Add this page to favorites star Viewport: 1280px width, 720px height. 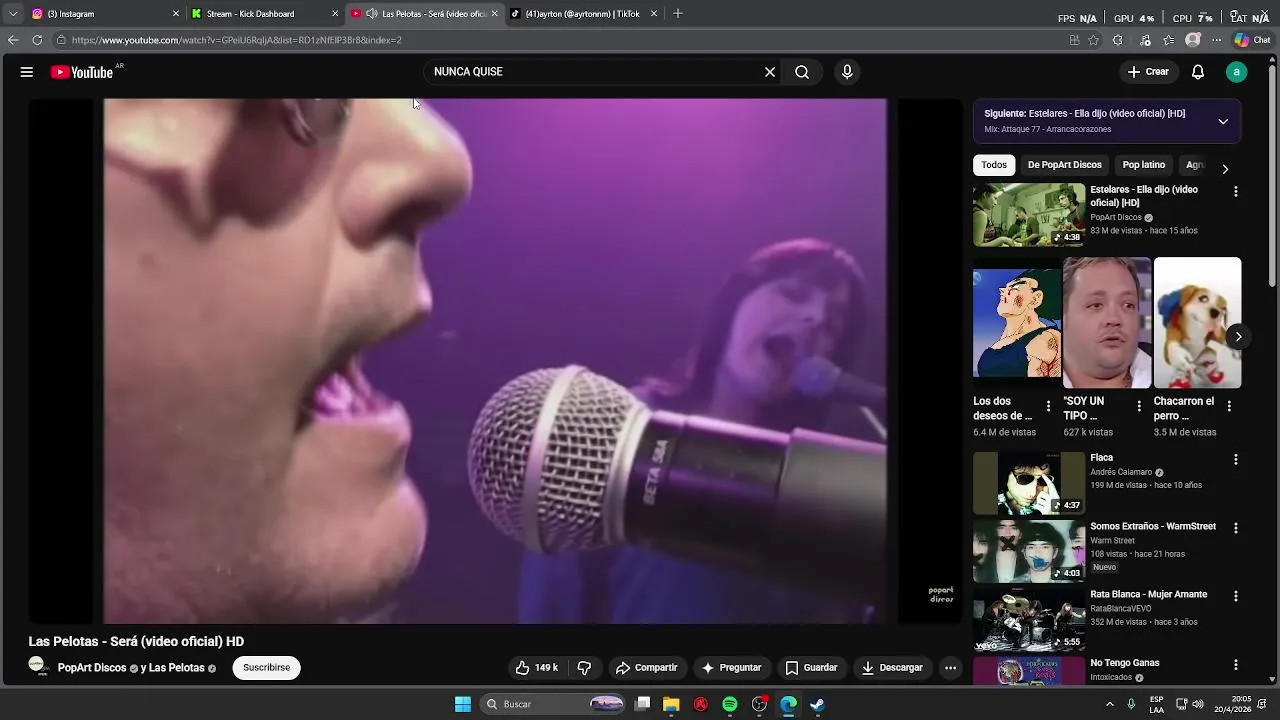pos(1094,40)
